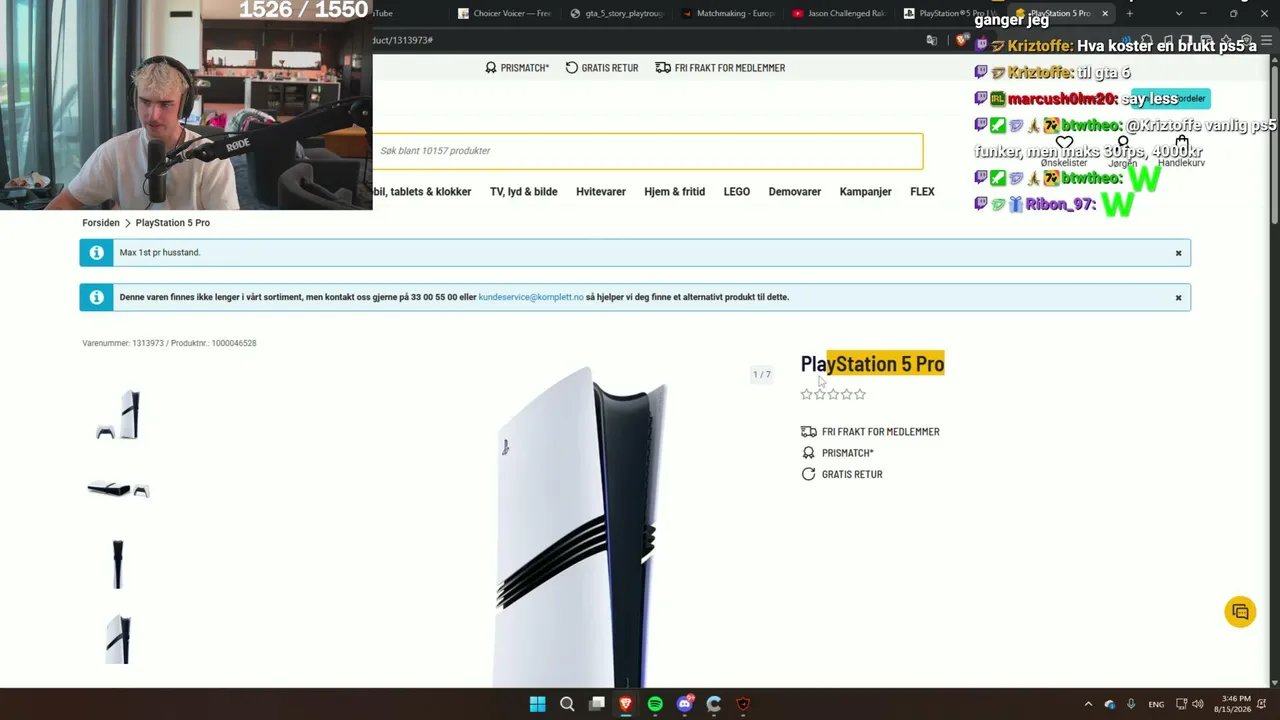Select the thin side-view console thumbnail
Viewport: 1280px width, 720px height.
(x=118, y=564)
